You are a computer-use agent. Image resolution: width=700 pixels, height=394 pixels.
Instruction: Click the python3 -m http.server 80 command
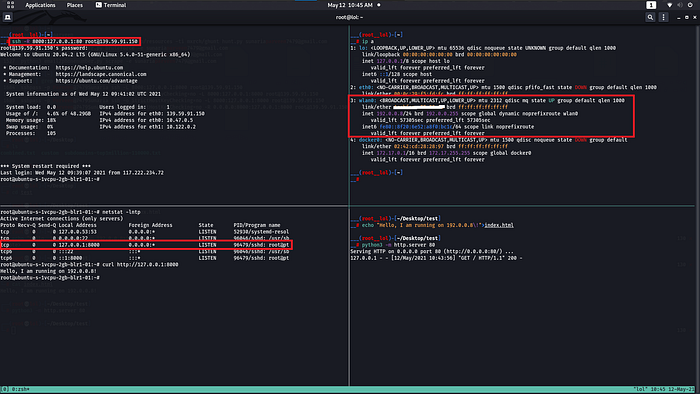pos(398,245)
